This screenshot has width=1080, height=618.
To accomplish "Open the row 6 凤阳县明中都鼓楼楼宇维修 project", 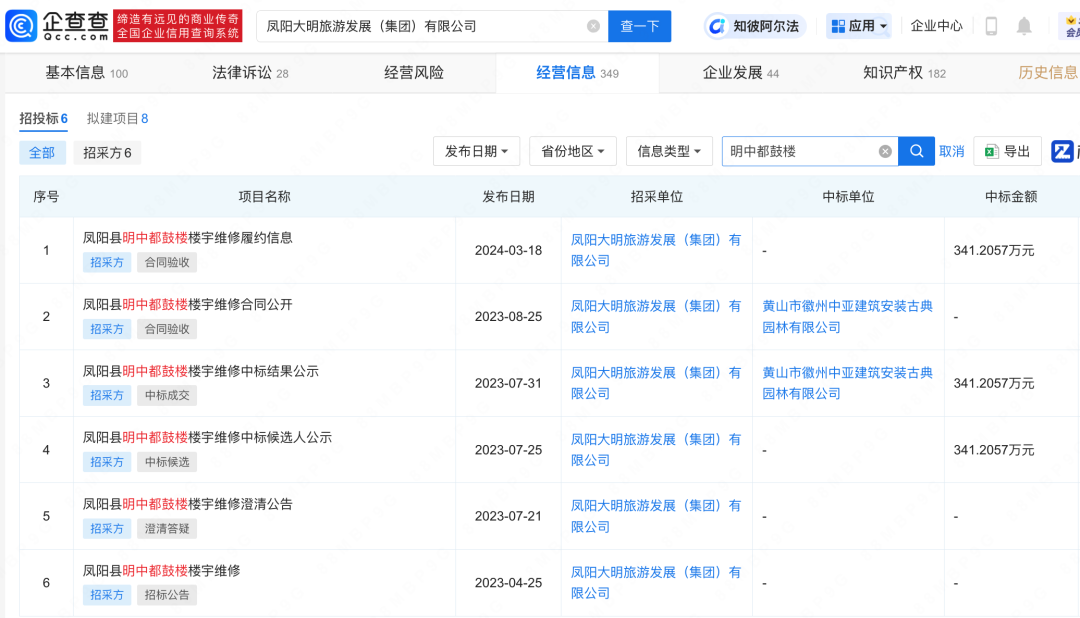I will [x=161, y=570].
